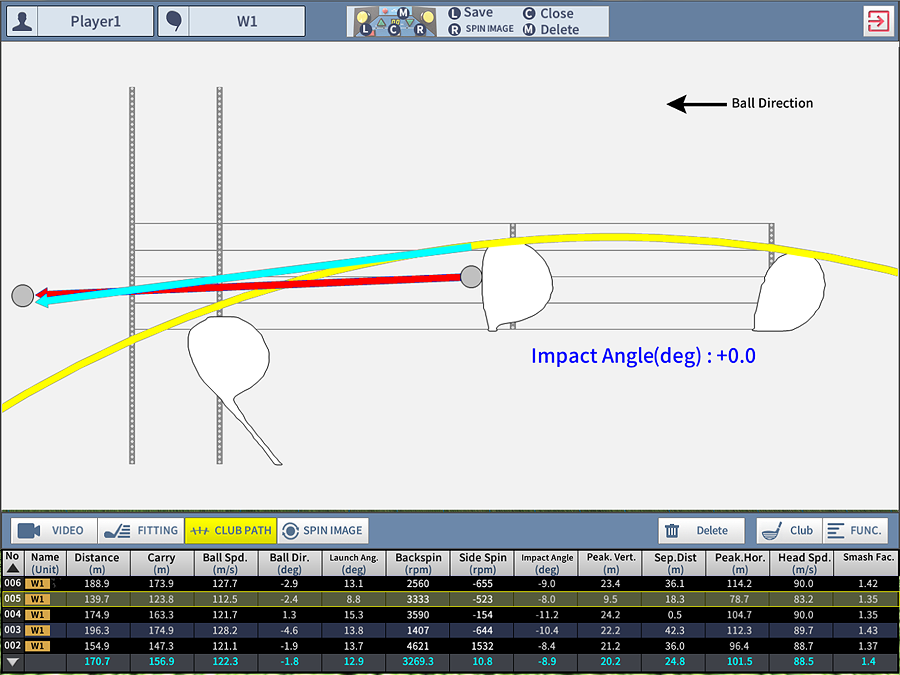
Task: Open the Club selection button
Action: (x=788, y=531)
